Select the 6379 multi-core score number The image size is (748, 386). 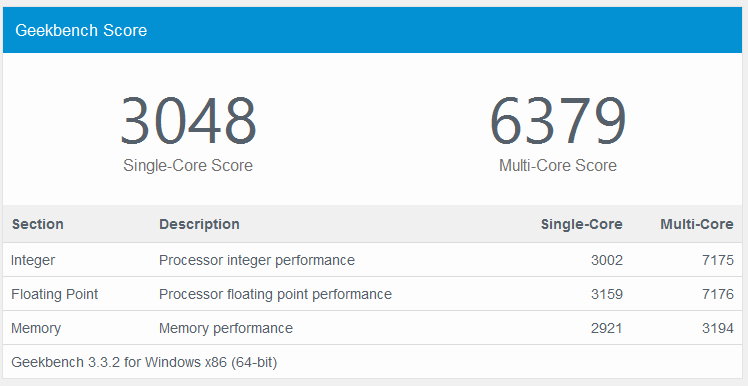[x=558, y=121]
